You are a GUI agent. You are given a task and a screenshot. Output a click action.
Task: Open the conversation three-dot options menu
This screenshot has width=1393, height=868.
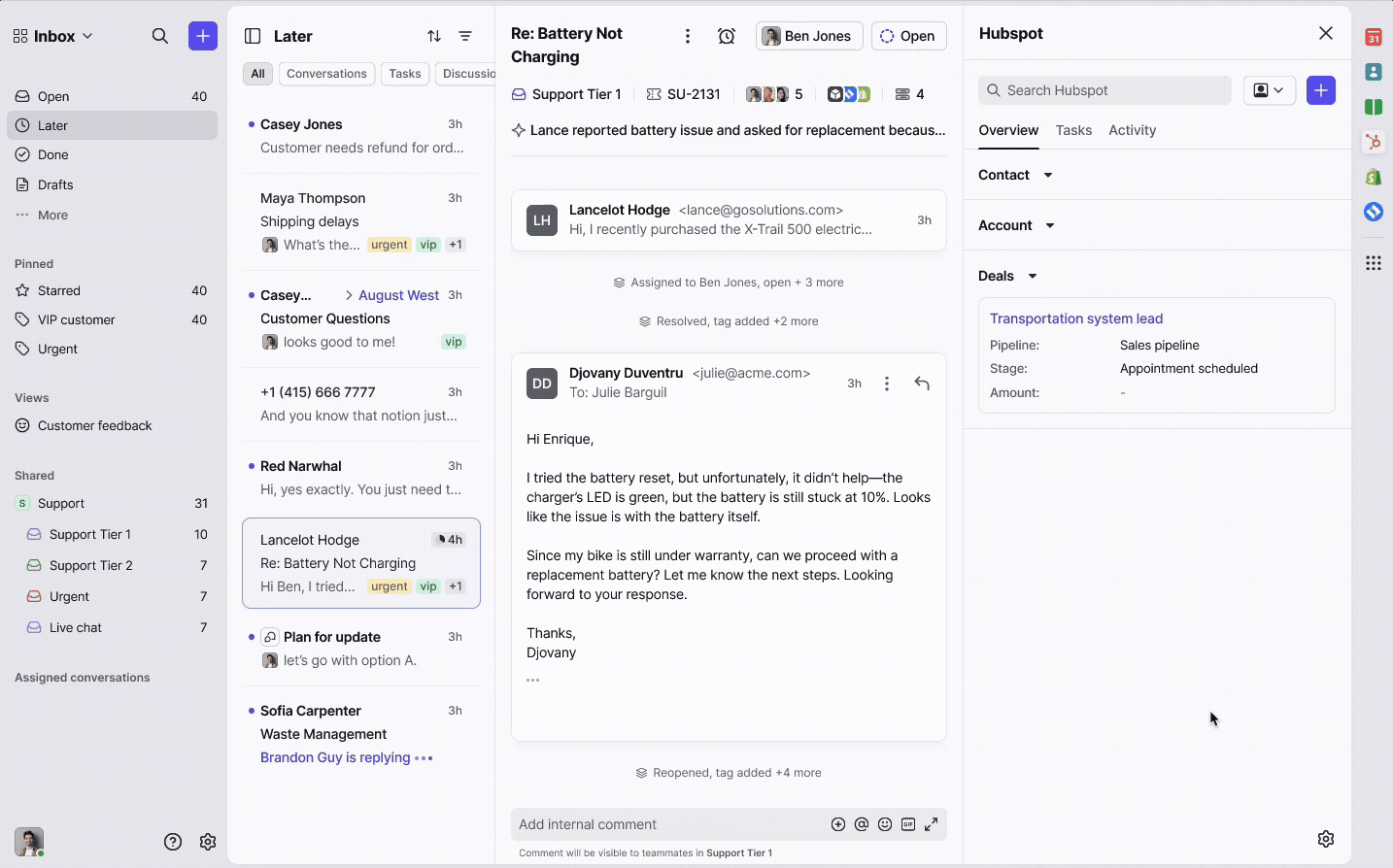pyautogui.click(x=688, y=36)
